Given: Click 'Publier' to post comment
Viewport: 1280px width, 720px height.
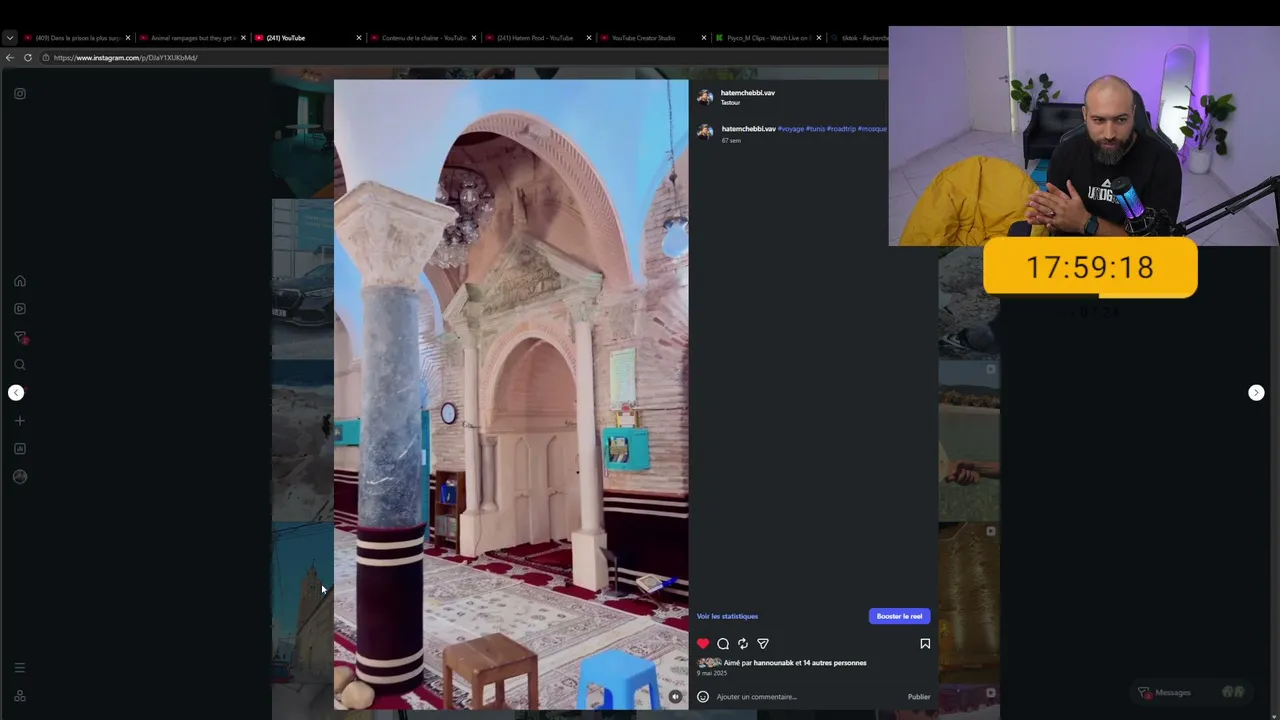Looking at the screenshot, I should coord(919,697).
